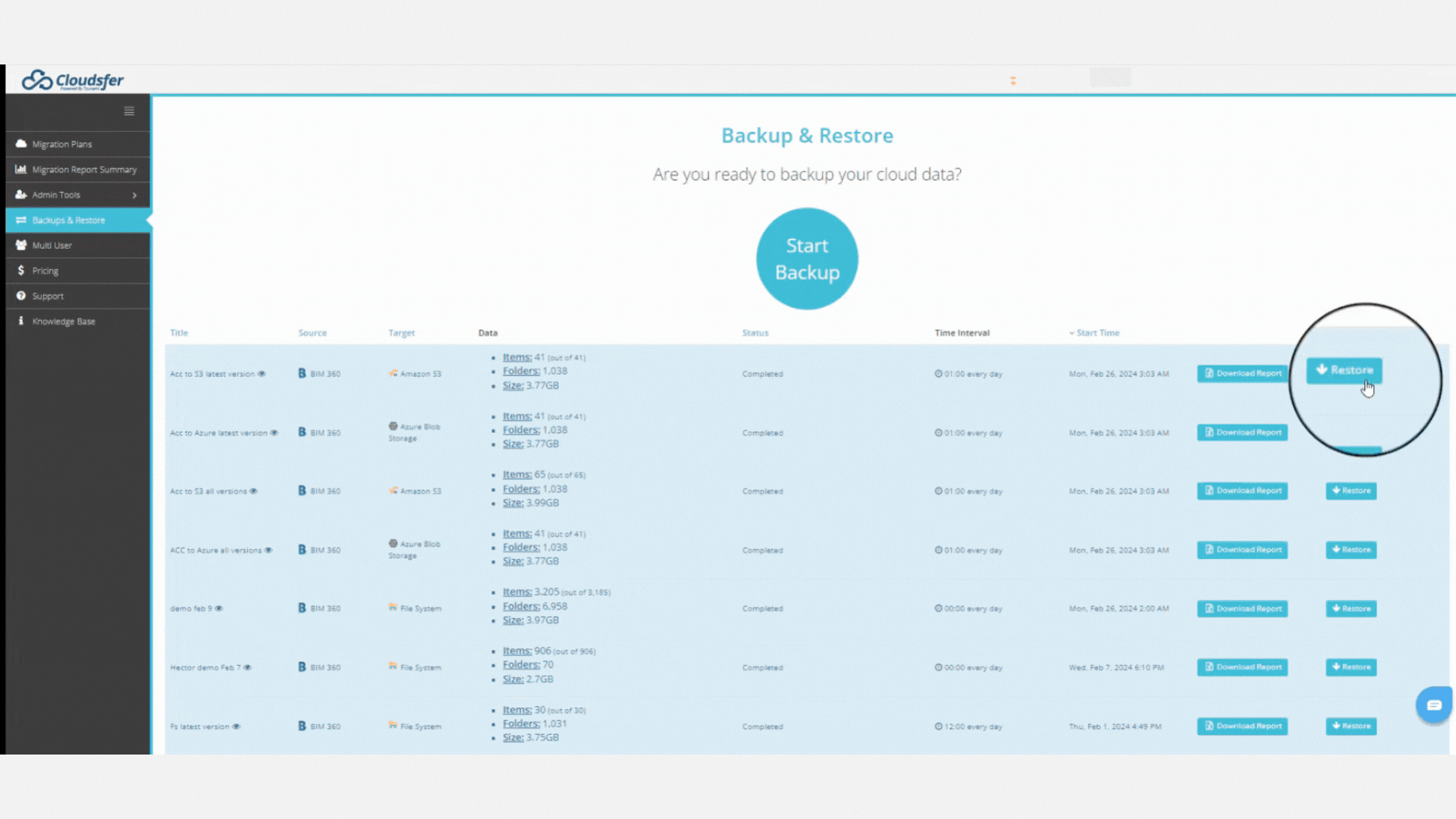Open the Multi User menu item
This screenshot has width=1456, height=819.
tap(52, 246)
